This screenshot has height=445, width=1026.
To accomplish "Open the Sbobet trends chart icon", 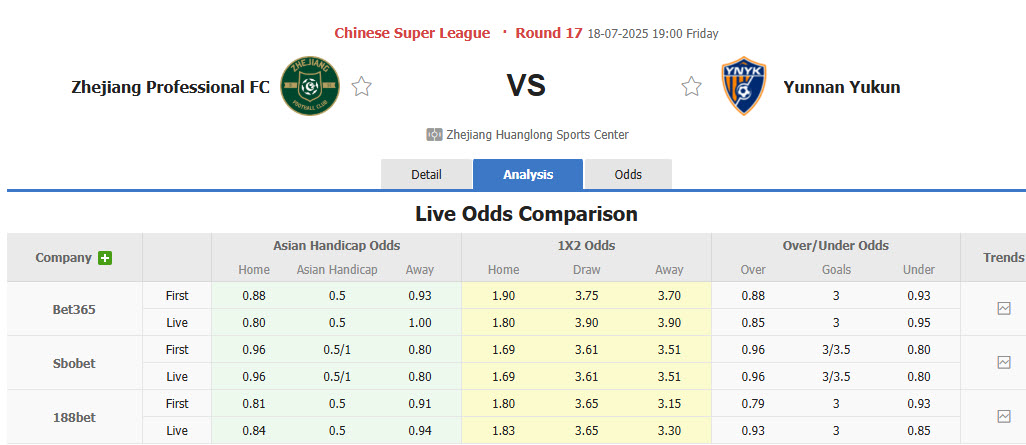I will tap(1004, 363).
